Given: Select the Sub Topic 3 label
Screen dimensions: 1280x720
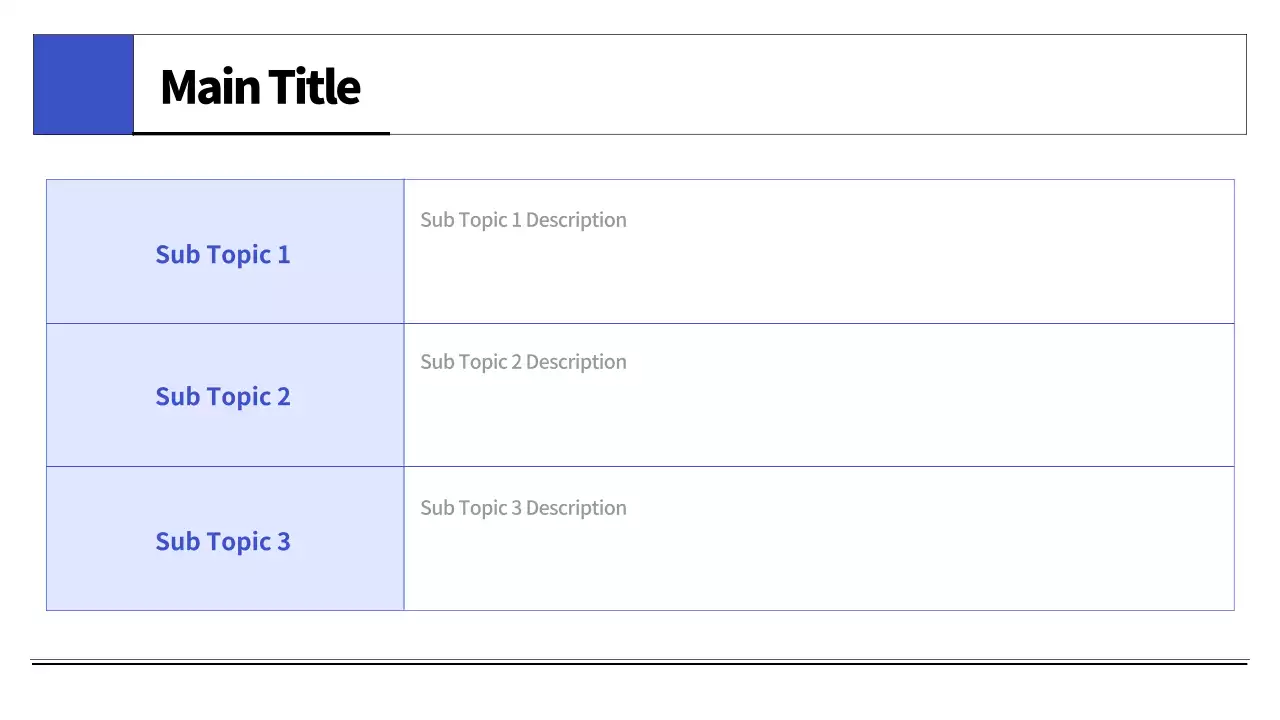Looking at the screenshot, I should pyautogui.click(x=222, y=542).
